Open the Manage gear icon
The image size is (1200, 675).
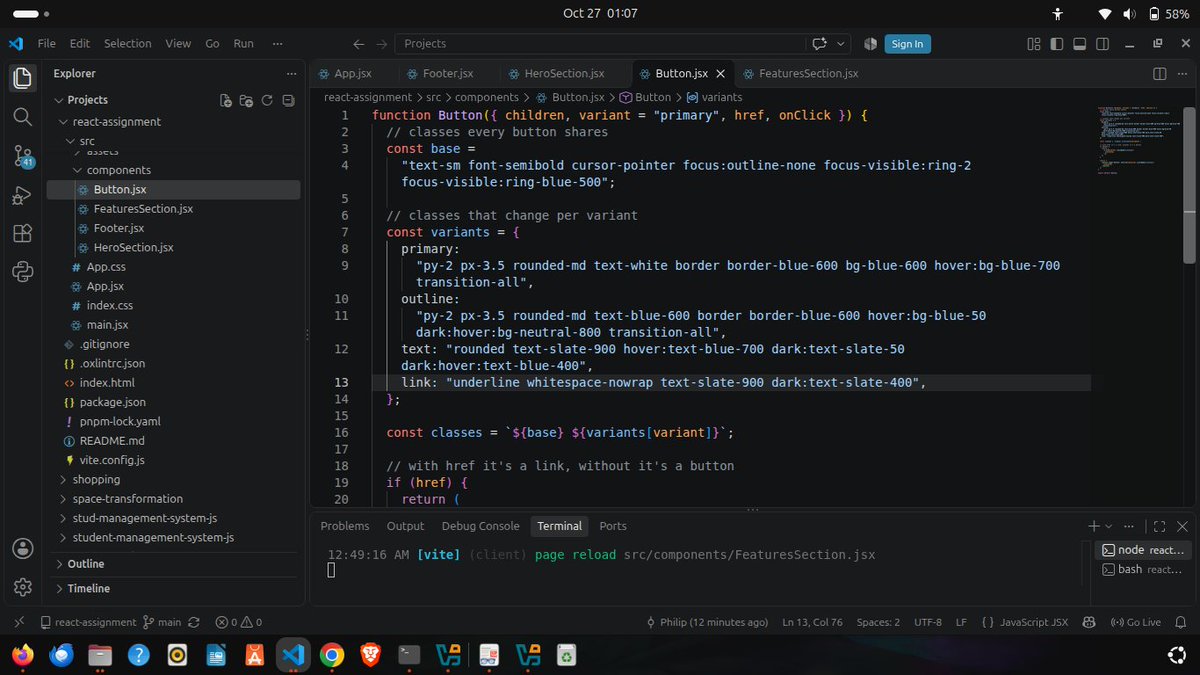click(x=22, y=587)
